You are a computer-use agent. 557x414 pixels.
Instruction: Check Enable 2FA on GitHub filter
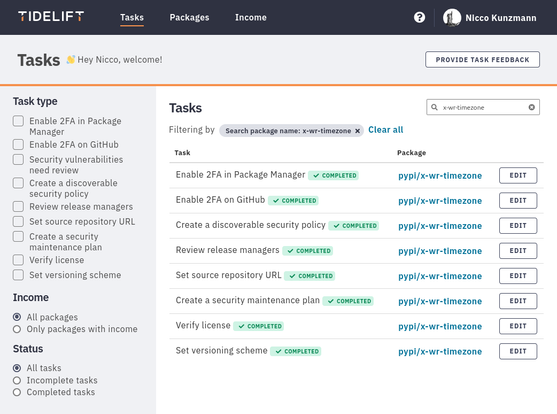(18, 145)
